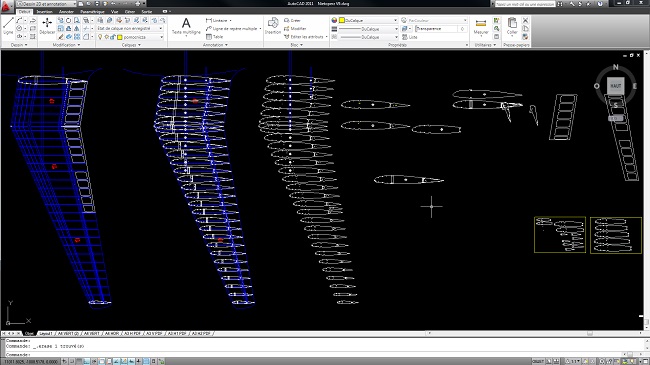Click the HAUT face of ViewCube
The width and height of the screenshot is (650, 365).
pos(616,86)
